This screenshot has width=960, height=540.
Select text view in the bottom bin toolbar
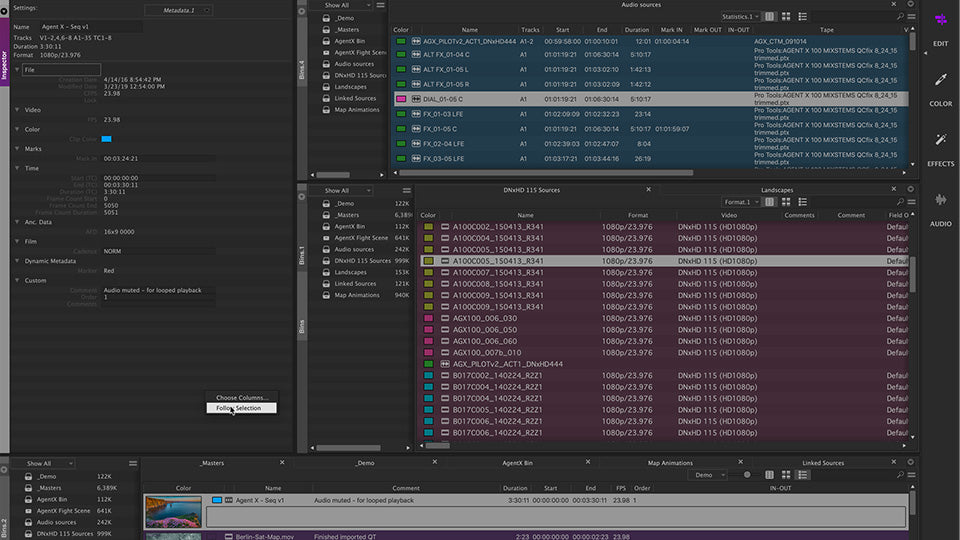(770, 474)
